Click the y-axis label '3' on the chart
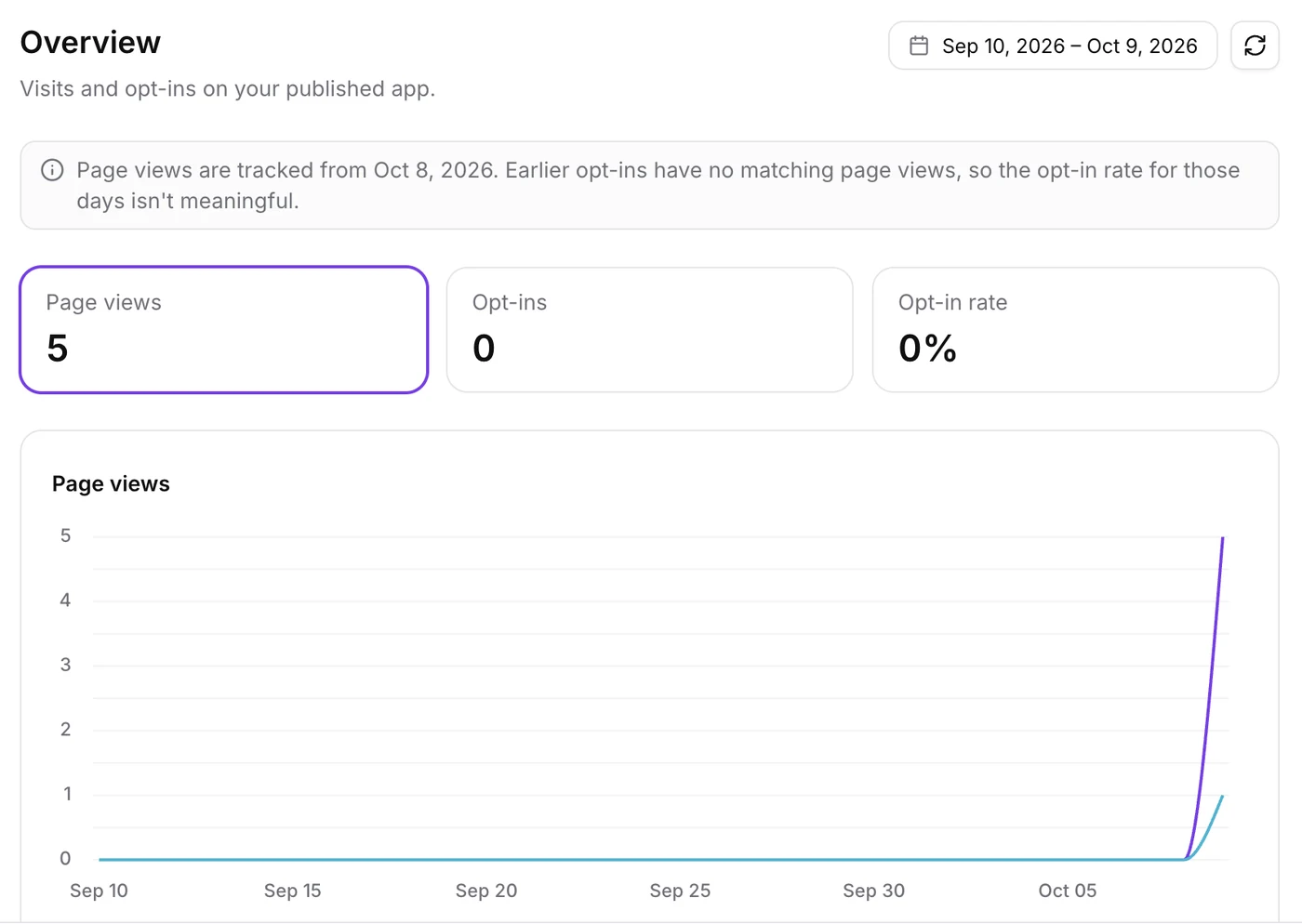 pos(65,666)
